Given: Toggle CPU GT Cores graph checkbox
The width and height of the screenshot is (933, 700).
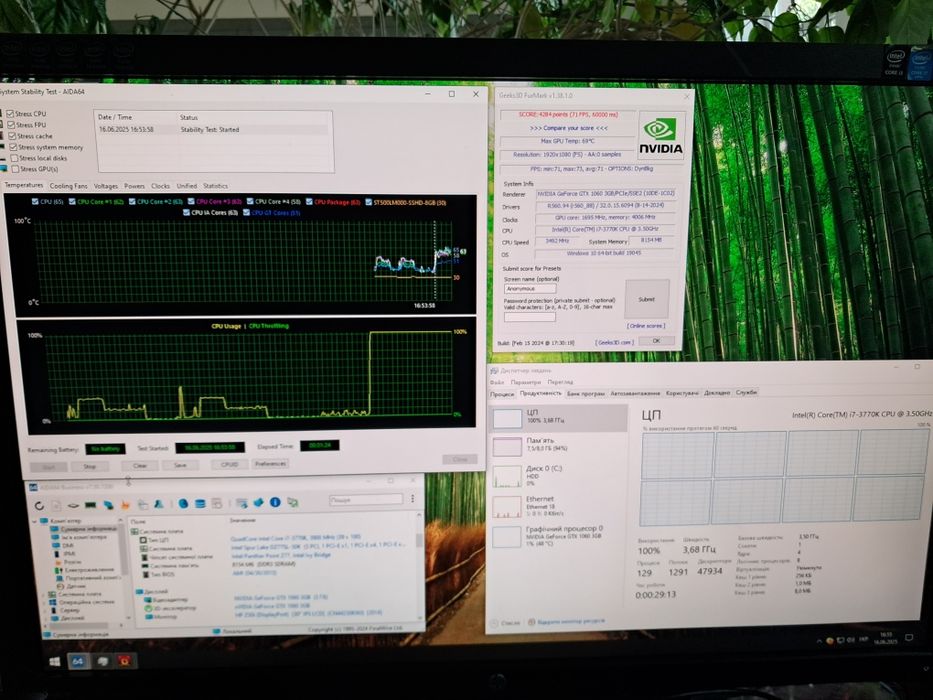Looking at the screenshot, I should (246, 212).
